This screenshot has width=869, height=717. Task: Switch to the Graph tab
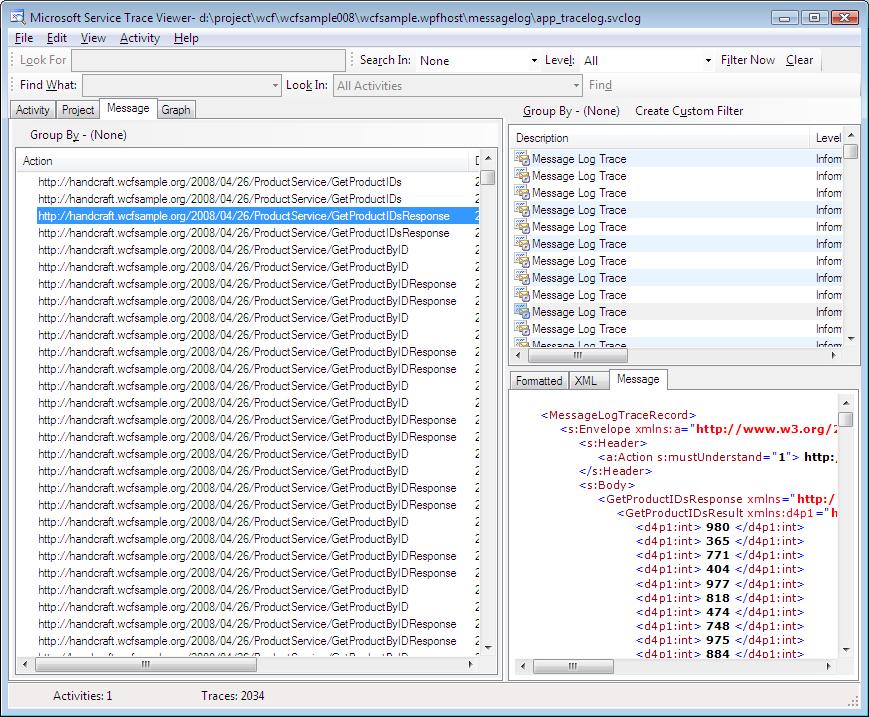coord(176,110)
